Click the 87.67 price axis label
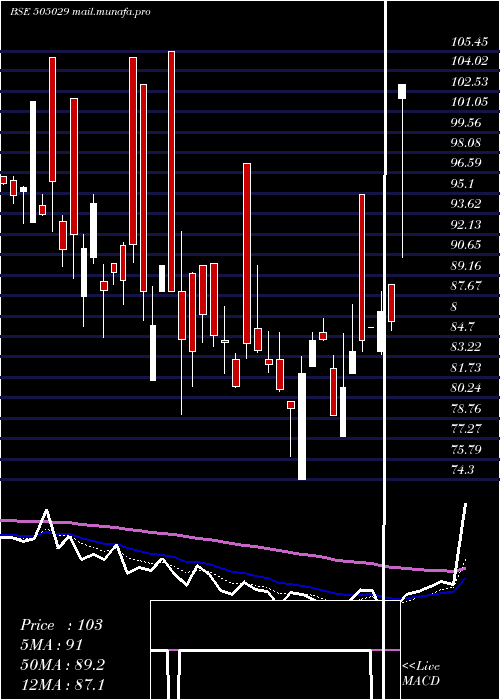Viewport: 500px width, 700px height. [x=467, y=286]
